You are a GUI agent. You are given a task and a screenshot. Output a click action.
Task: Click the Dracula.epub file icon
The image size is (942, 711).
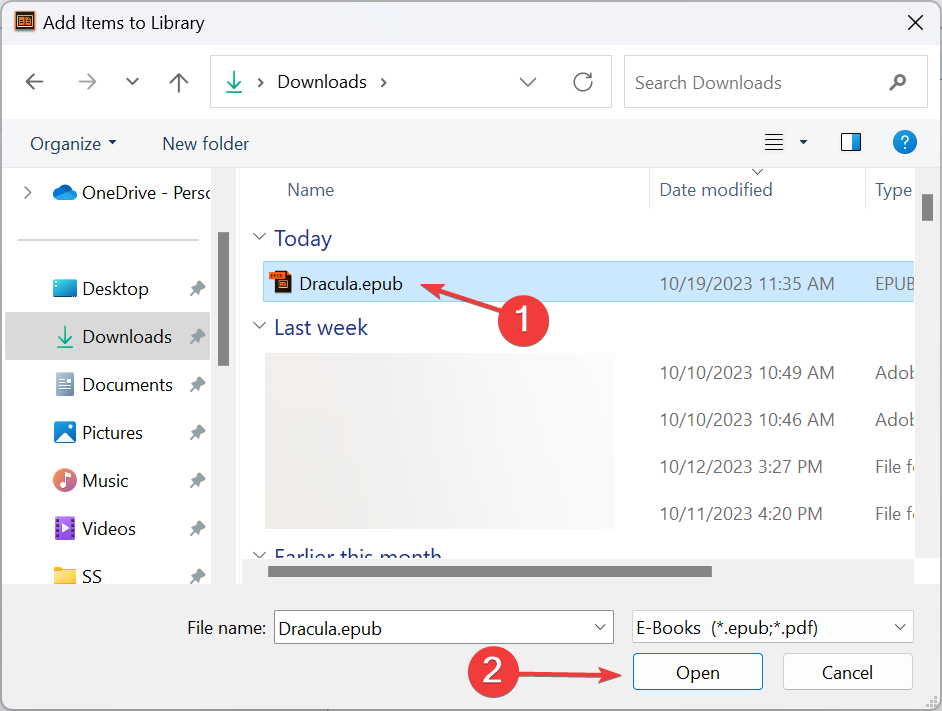pos(281,282)
